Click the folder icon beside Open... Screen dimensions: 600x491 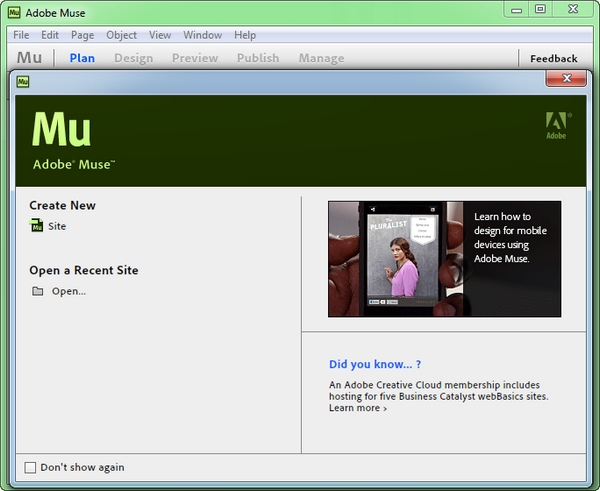(x=38, y=291)
